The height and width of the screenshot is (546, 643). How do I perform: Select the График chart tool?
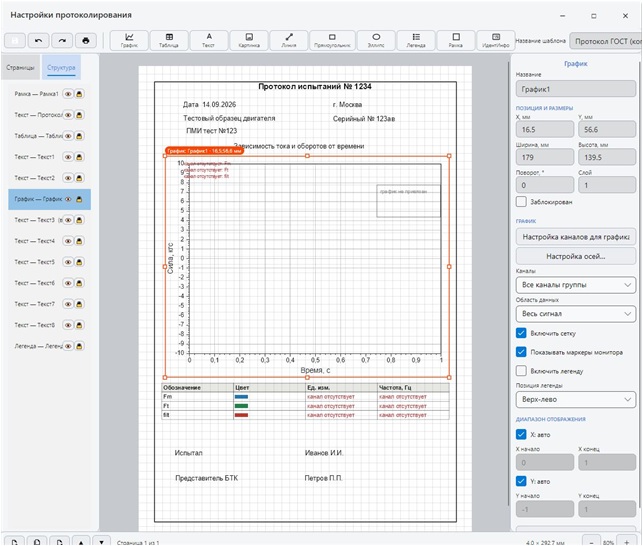click(129, 41)
